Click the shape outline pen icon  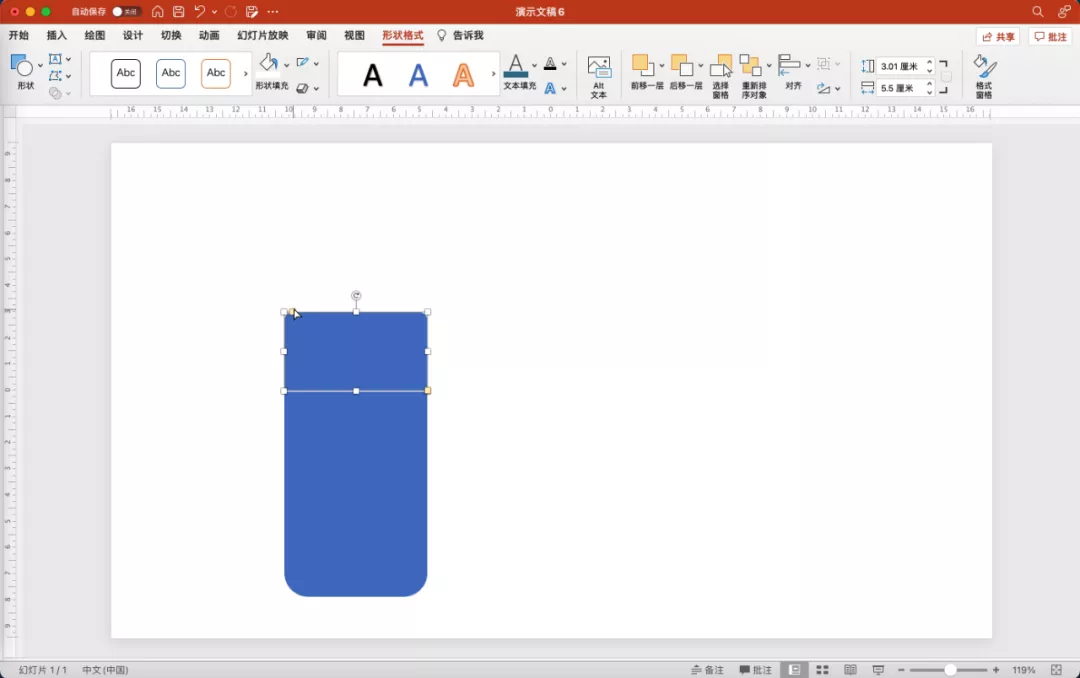tap(302, 63)
